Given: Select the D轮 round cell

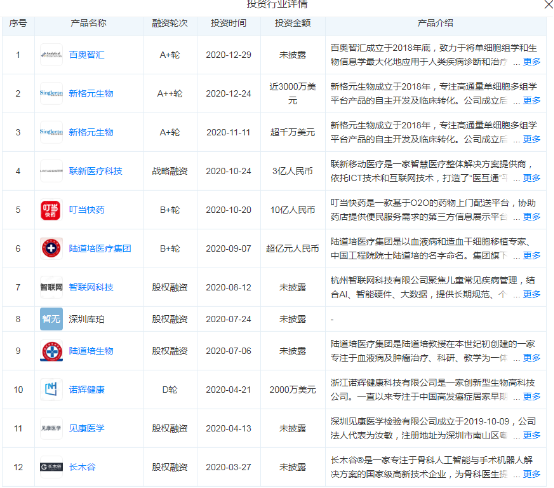Looking at the screenshot, I should (170, 390).
